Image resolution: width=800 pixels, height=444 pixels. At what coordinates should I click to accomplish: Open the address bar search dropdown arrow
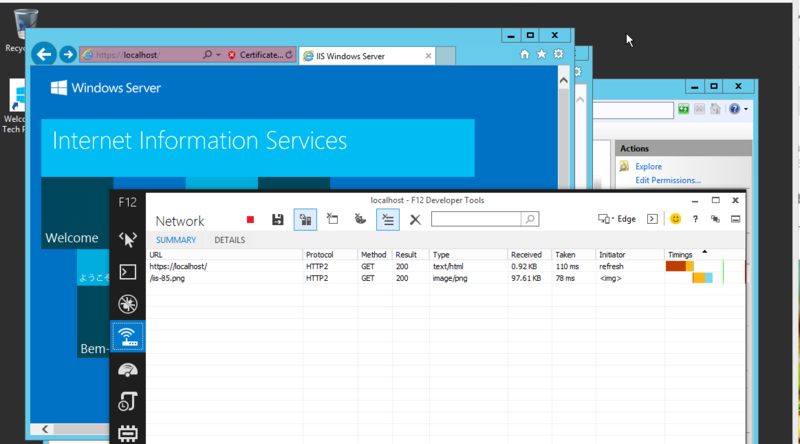[x=218, y=55]
